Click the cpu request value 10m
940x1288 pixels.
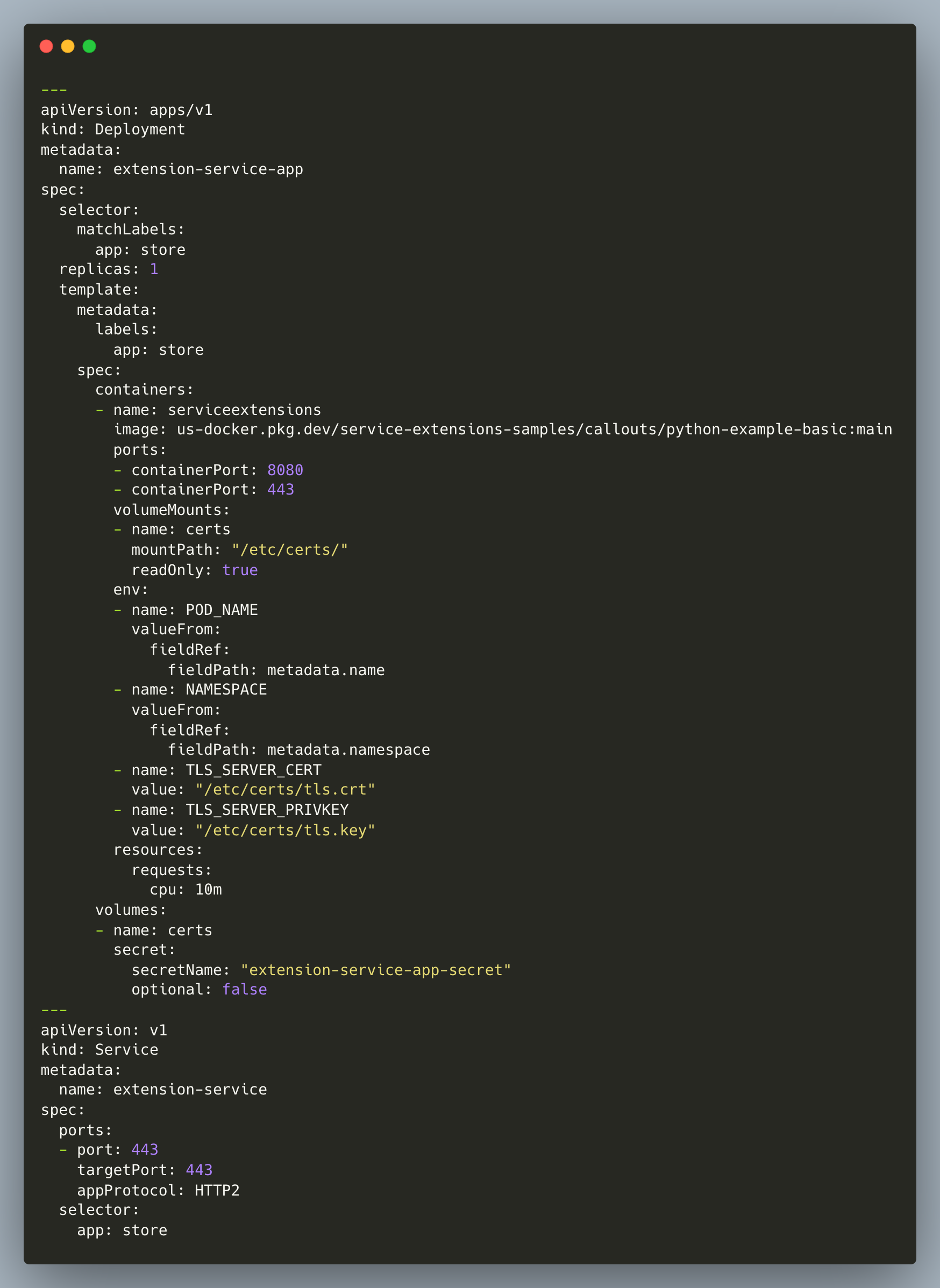[x=208, y=889]
